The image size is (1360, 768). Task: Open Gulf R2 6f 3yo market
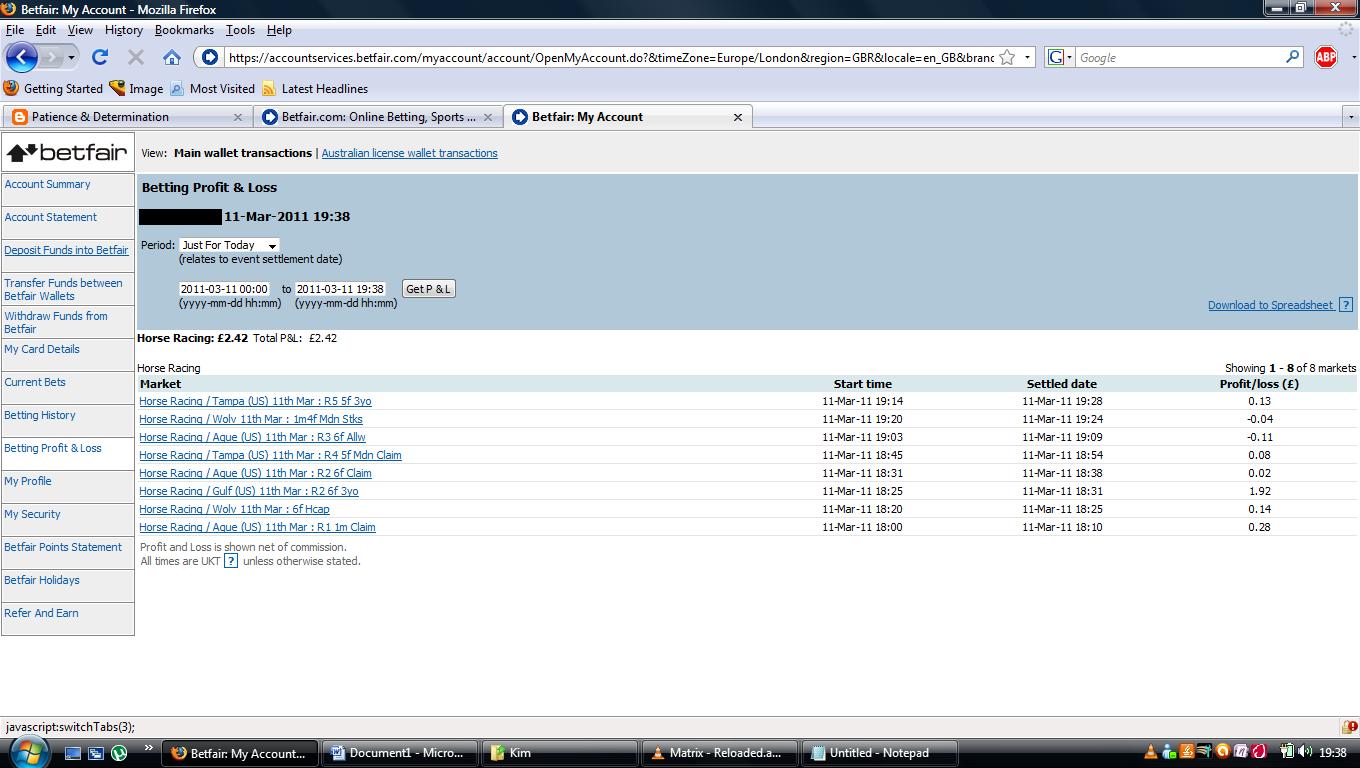(249, 491)
